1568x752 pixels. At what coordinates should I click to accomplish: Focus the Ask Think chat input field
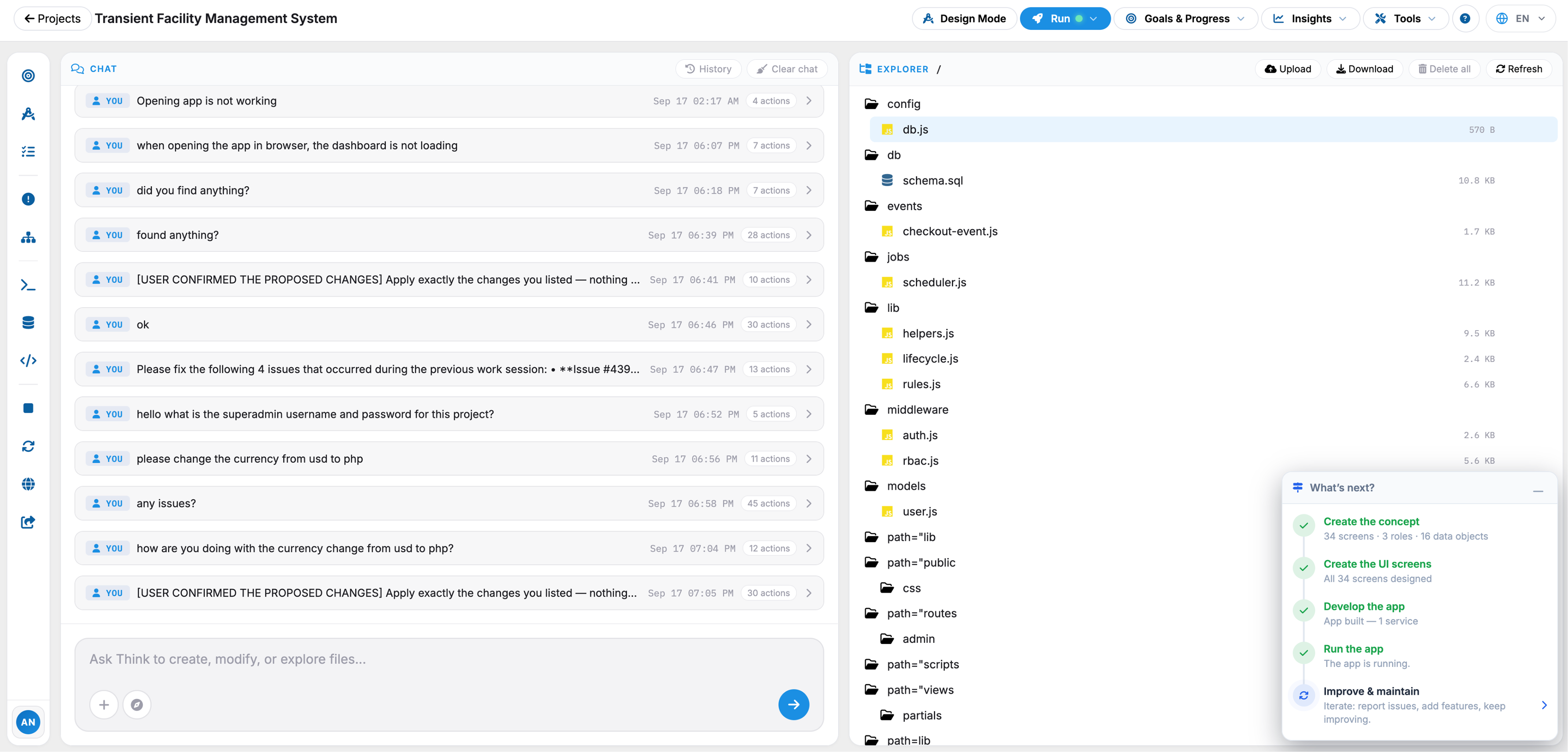(449, 660)
